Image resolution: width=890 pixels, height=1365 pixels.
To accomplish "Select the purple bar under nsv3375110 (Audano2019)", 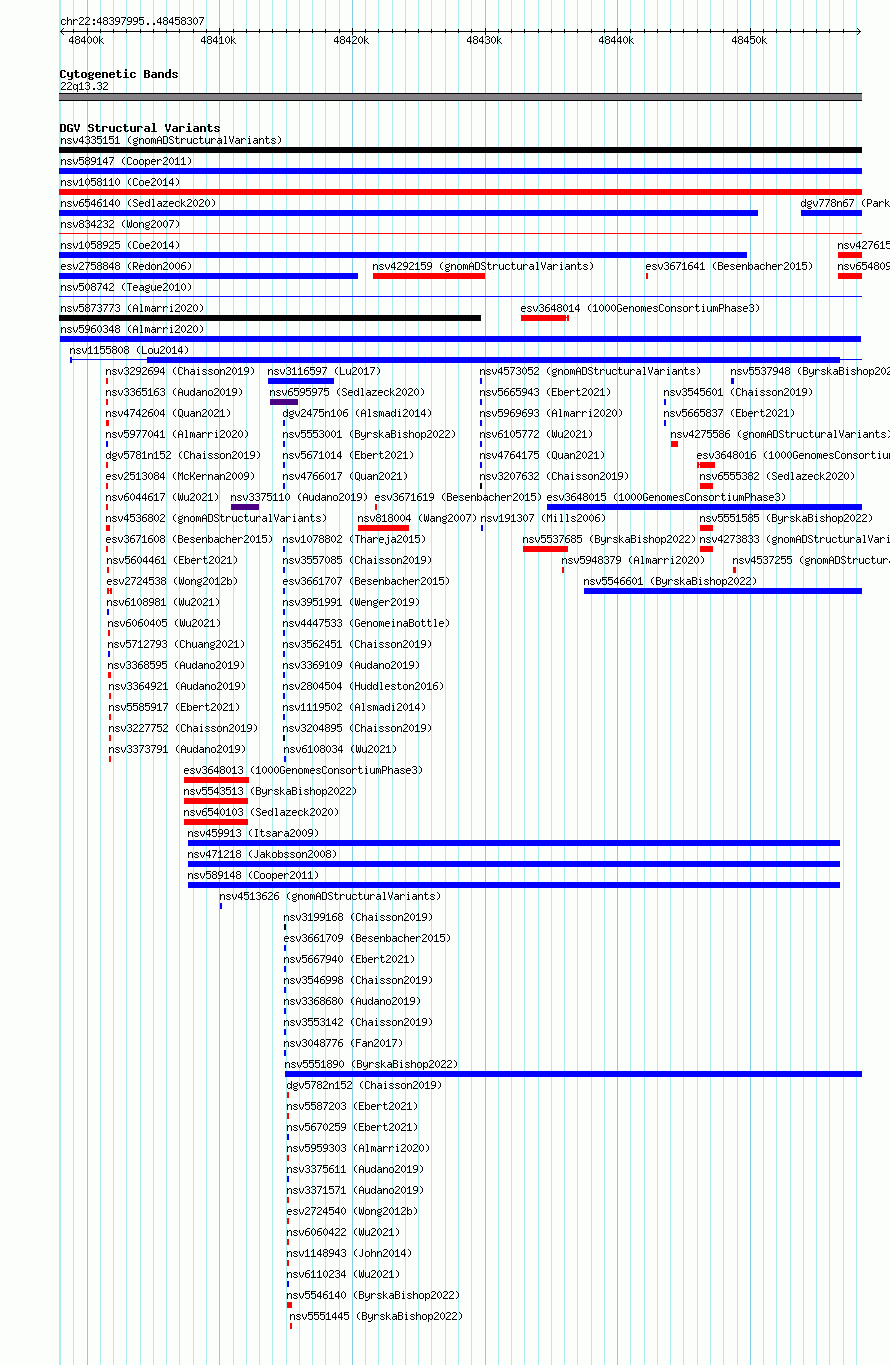I will (x=245, y=507).
